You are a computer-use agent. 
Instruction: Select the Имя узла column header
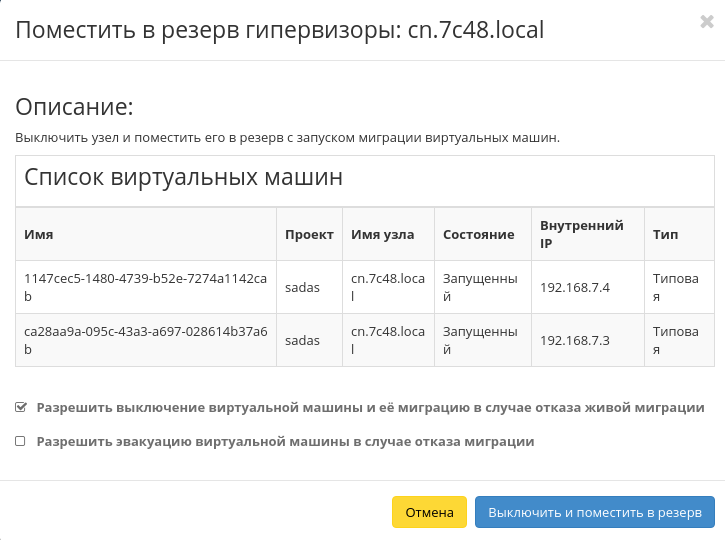coord(383,235)
